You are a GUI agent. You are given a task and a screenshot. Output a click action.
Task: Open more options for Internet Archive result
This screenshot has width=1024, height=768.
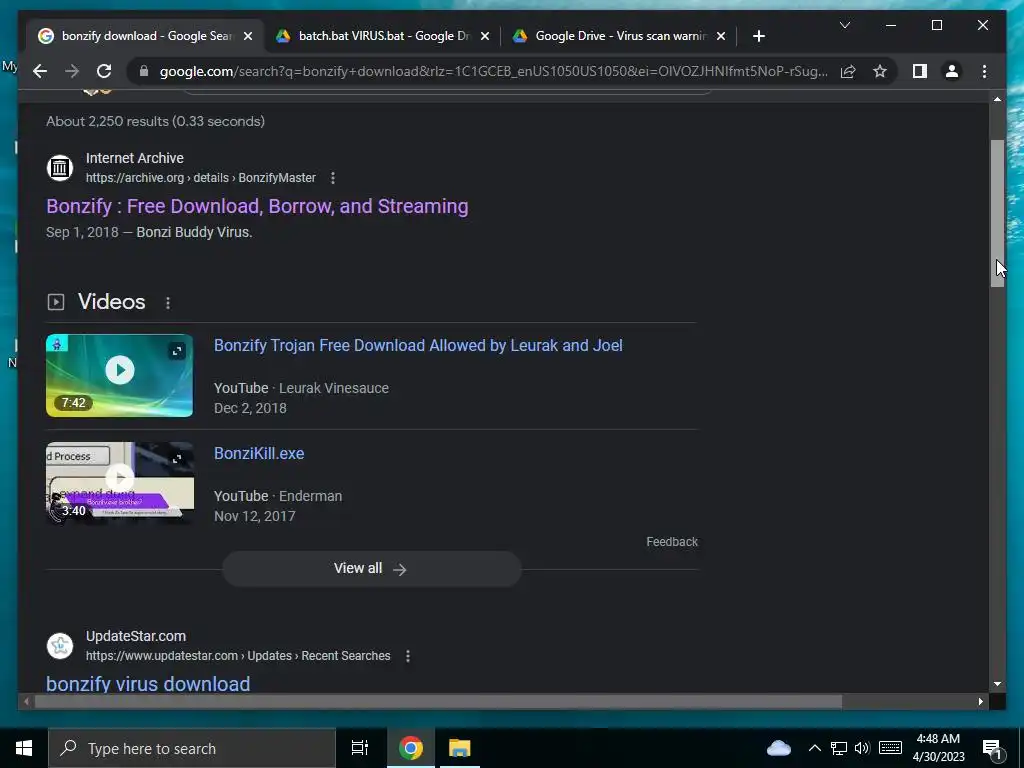pos(332,178)
